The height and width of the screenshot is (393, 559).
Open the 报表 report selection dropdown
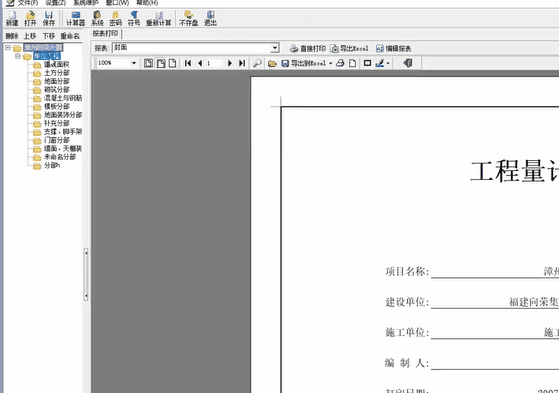pyautogui.click(x=275, y=48)
